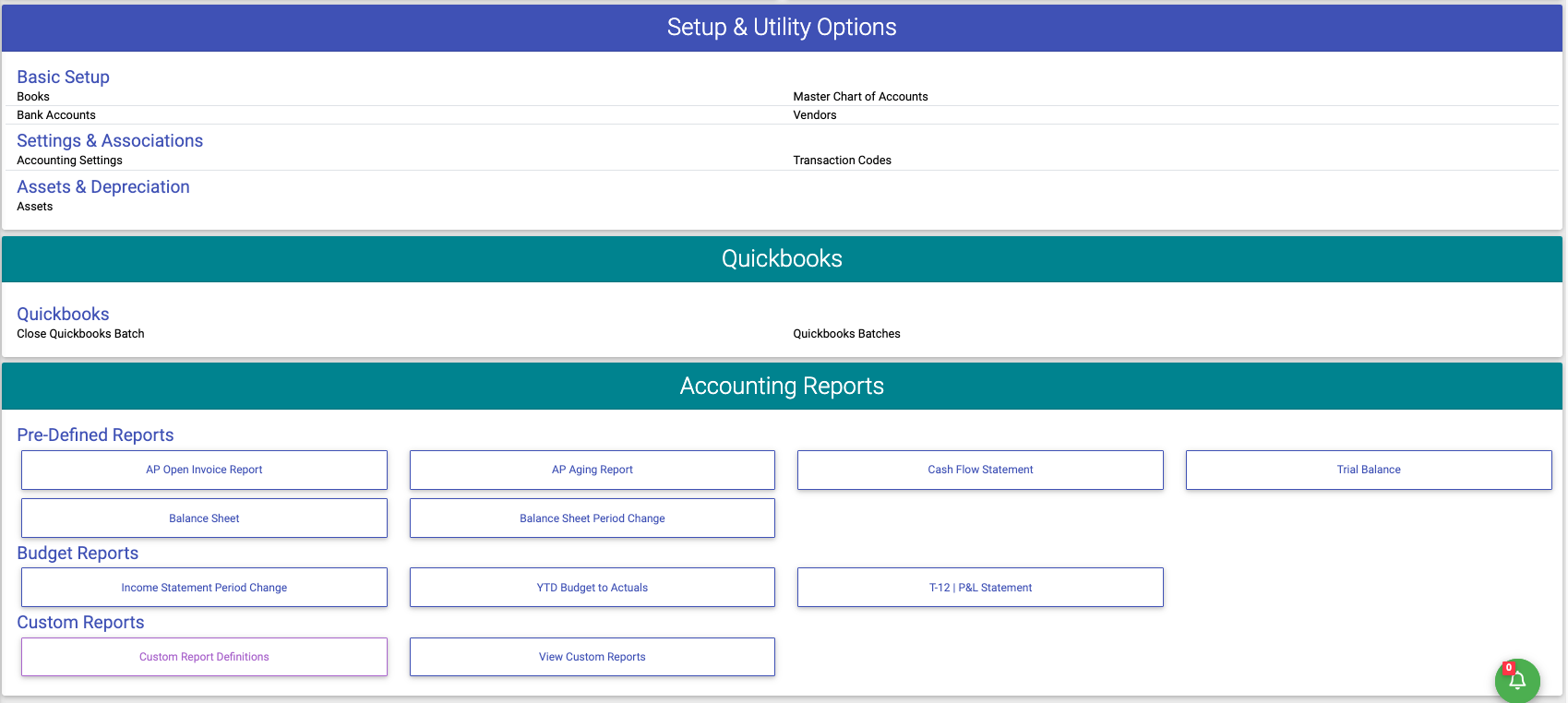Open Bank Accounts setup

click(56, 115)
